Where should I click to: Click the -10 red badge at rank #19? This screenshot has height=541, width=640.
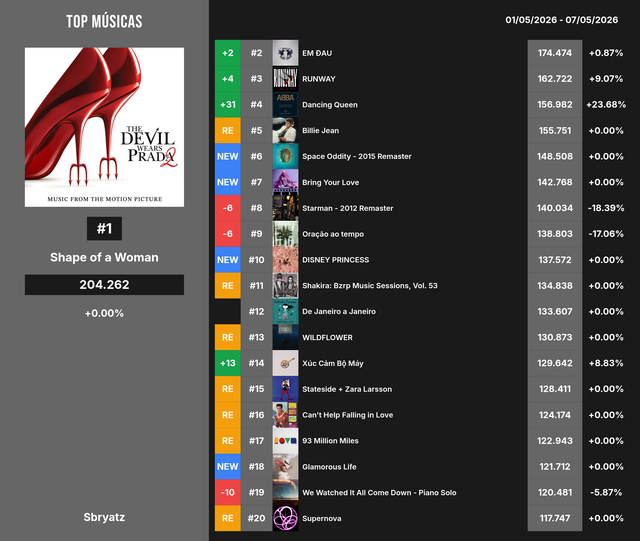tap(228, 492)
